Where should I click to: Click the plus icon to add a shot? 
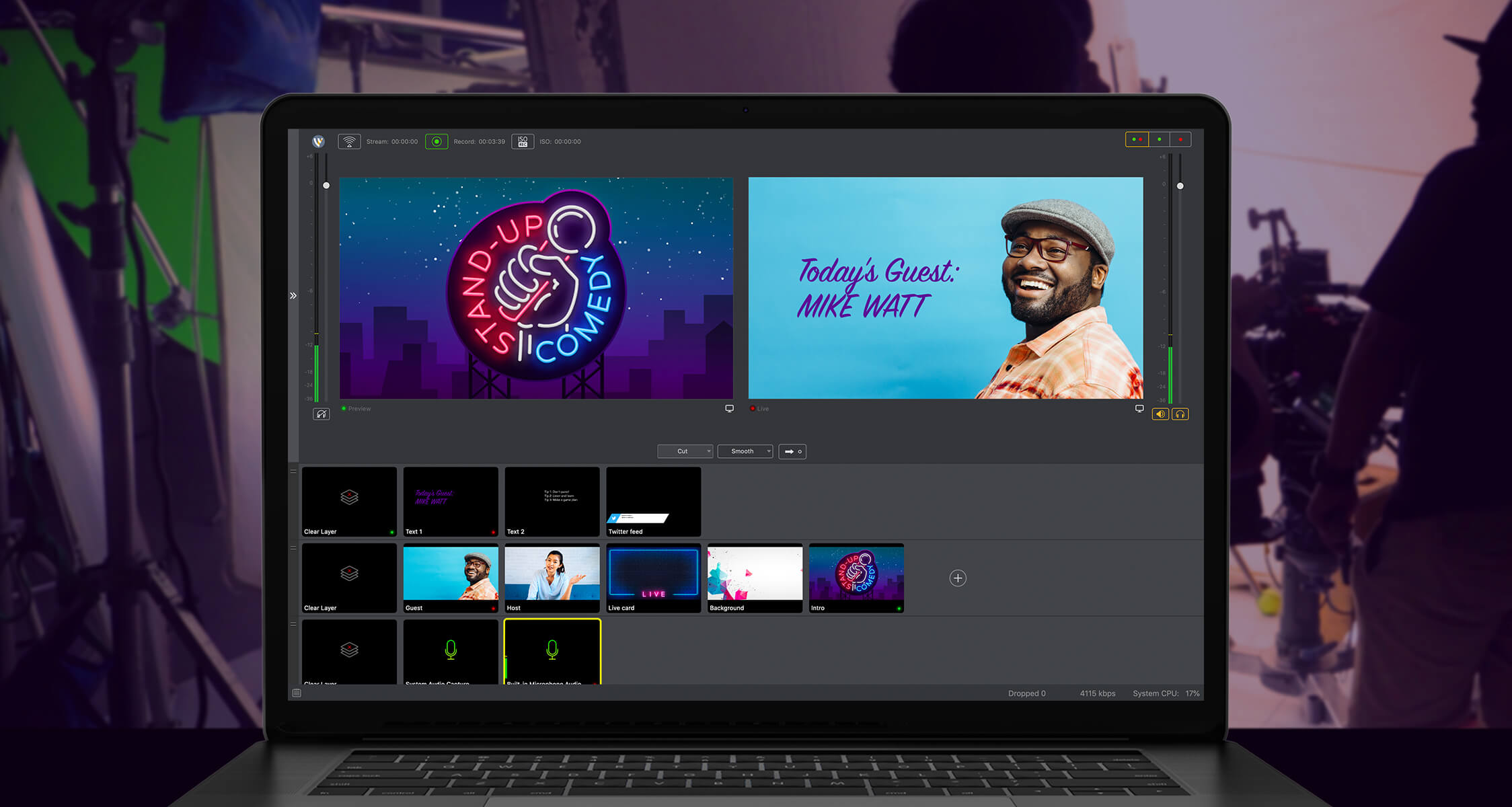pyautogui.click(x=958, y=578)
